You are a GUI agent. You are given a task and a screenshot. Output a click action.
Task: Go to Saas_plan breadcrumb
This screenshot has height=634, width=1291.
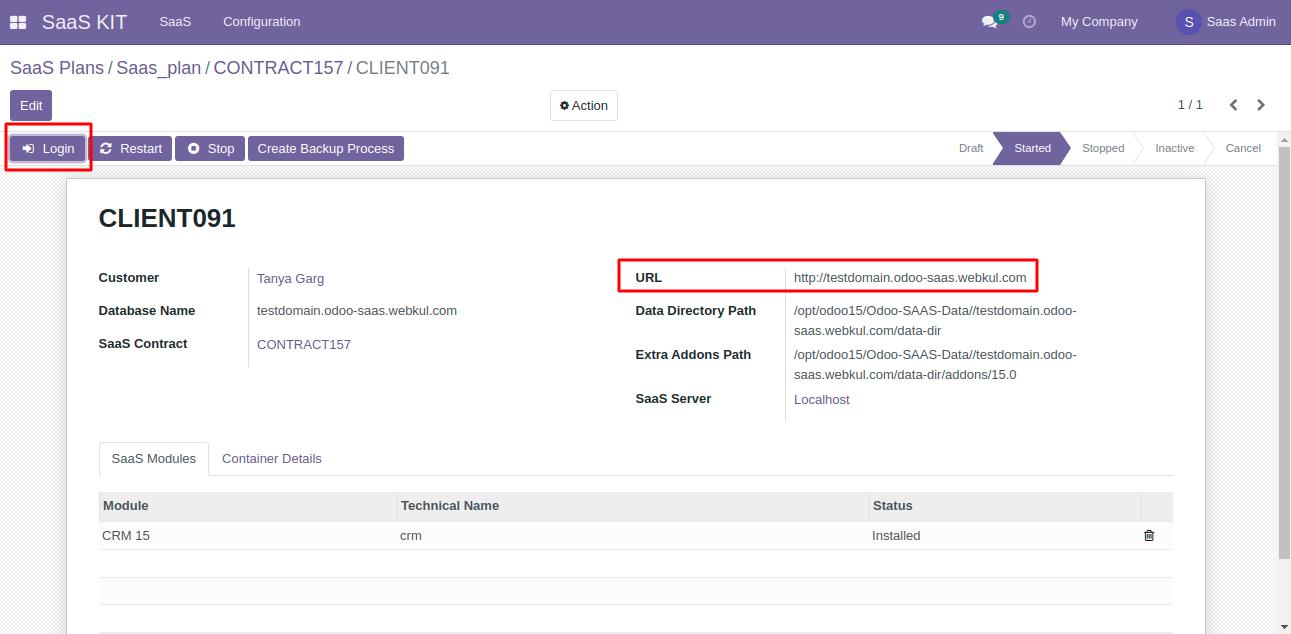[x=159, y=68]
